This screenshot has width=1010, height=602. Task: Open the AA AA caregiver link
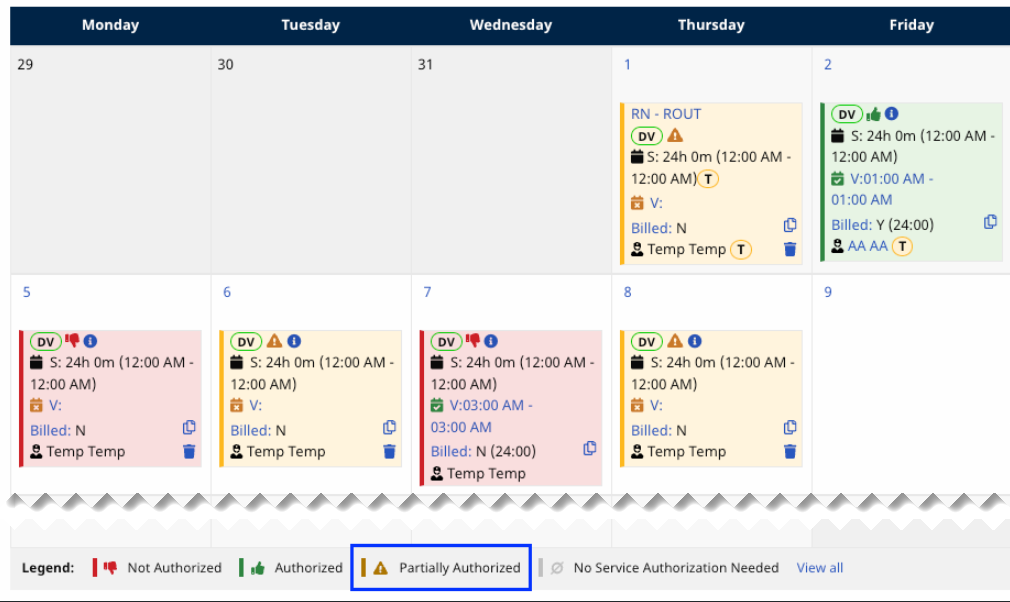click(x=867, y=246)
